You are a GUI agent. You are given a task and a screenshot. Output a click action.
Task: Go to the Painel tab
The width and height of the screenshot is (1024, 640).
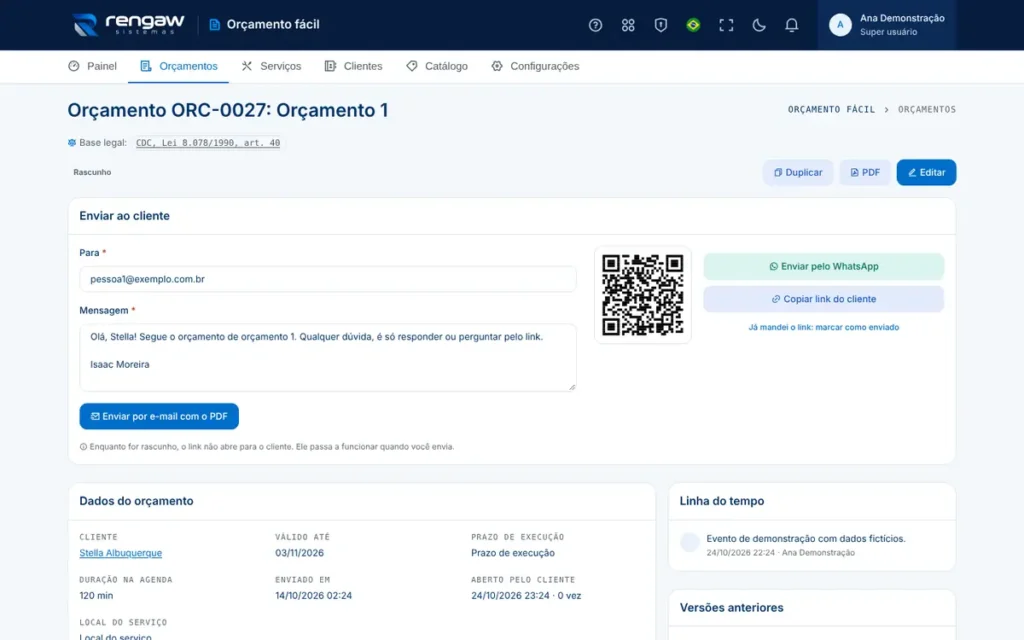pyautogui.click(x=93, y=66)
